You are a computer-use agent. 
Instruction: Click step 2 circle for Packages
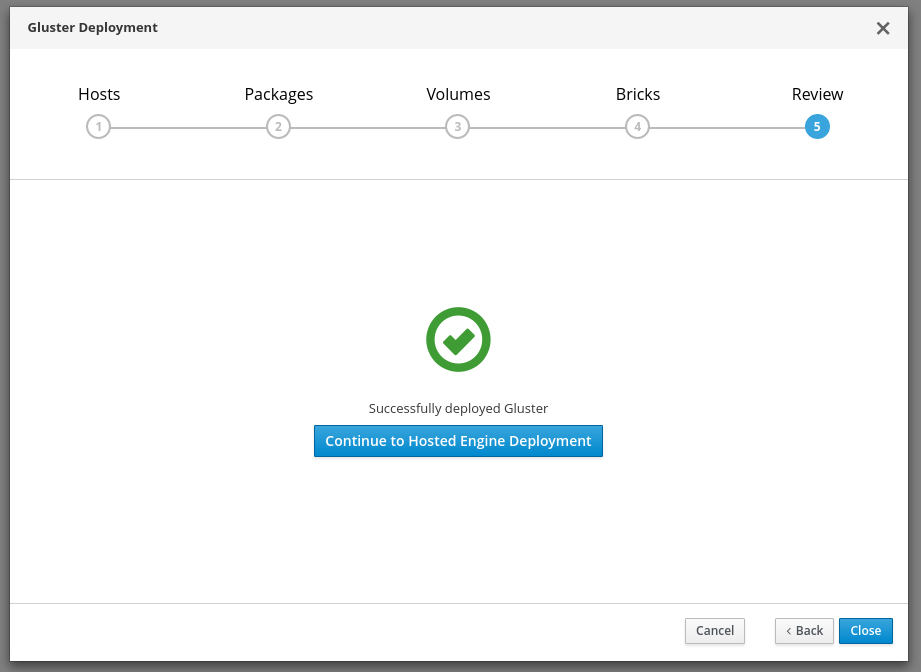pyautogui.click(x=278, y=127)
